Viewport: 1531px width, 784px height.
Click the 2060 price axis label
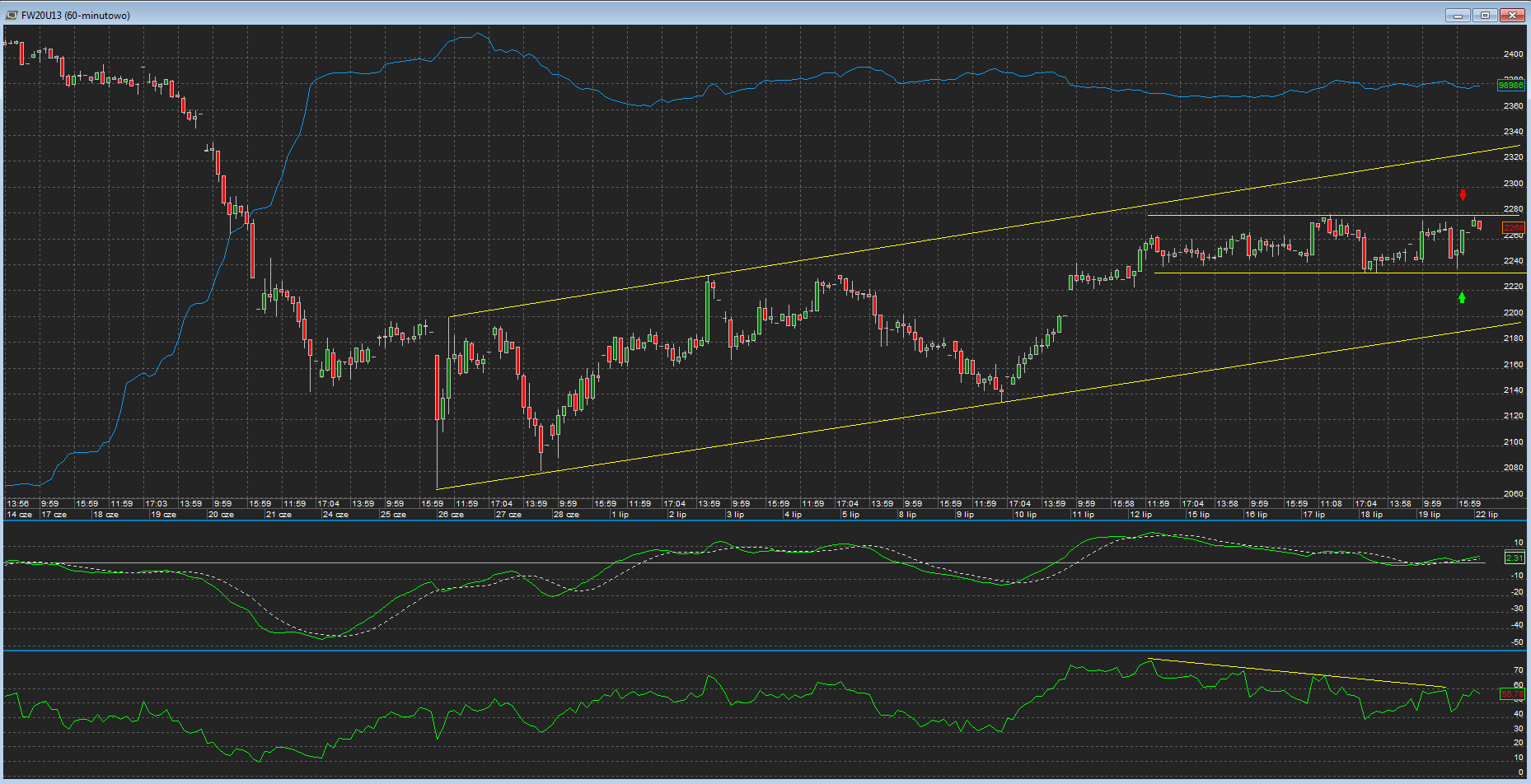coord(1514,494)
